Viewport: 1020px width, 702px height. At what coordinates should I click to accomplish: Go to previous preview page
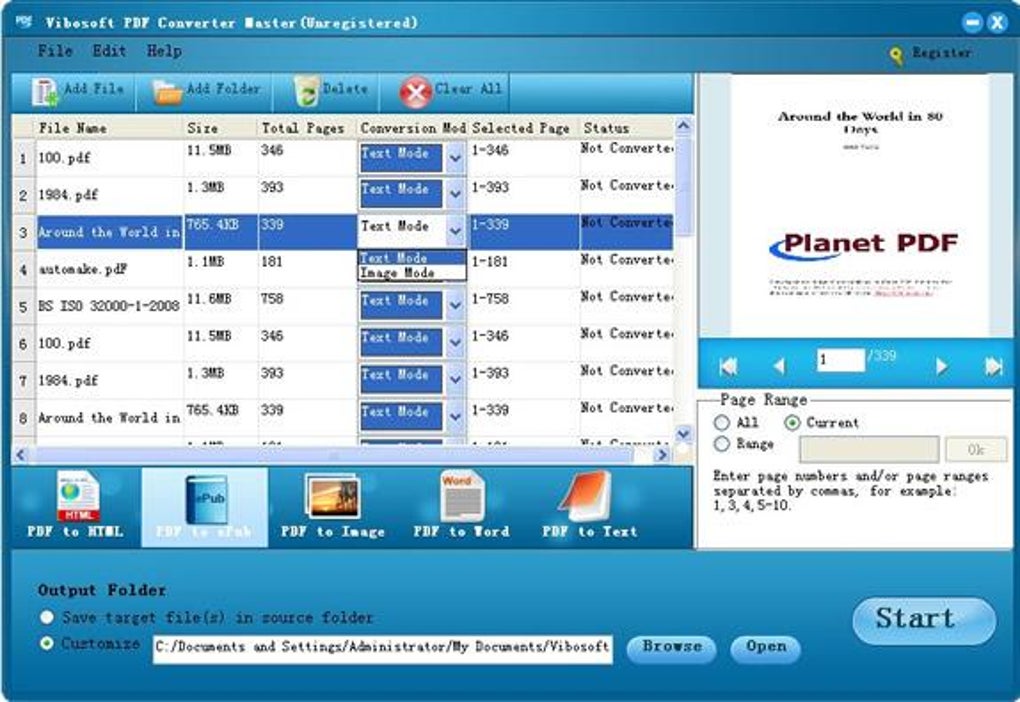[779, 367]
